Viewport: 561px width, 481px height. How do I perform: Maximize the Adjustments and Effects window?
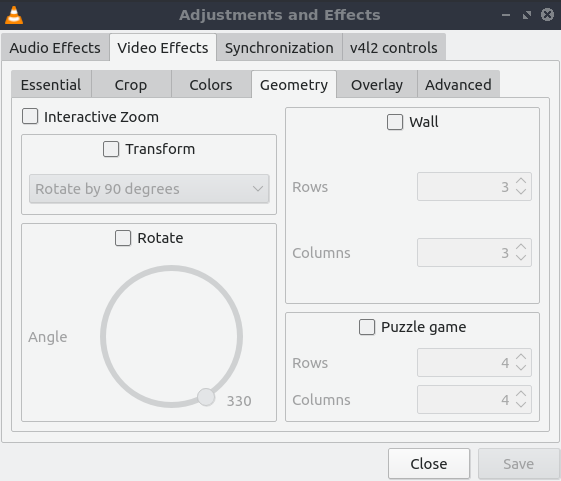tap(527, 15)
